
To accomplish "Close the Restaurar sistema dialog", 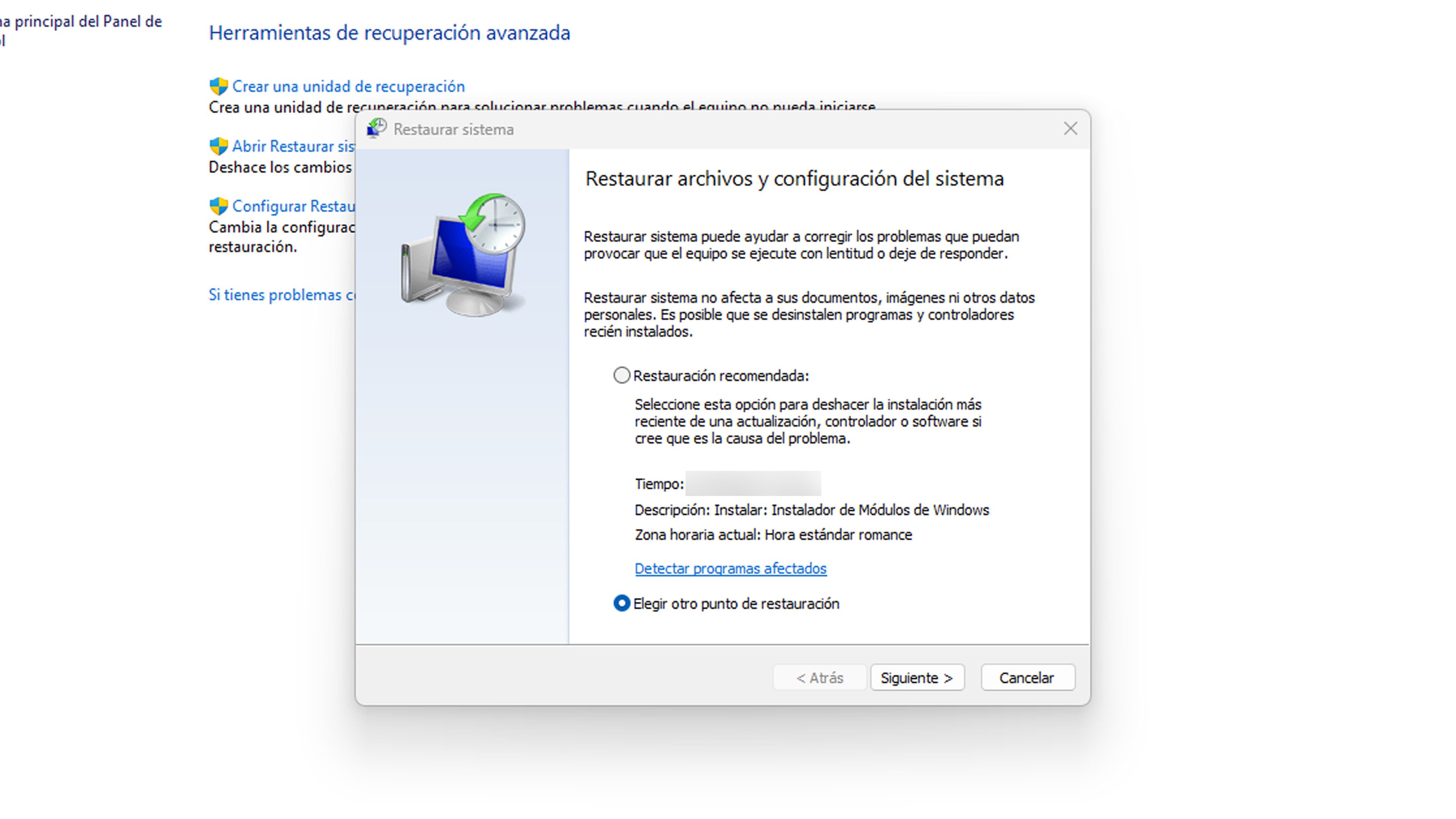I will point(1070,129).
